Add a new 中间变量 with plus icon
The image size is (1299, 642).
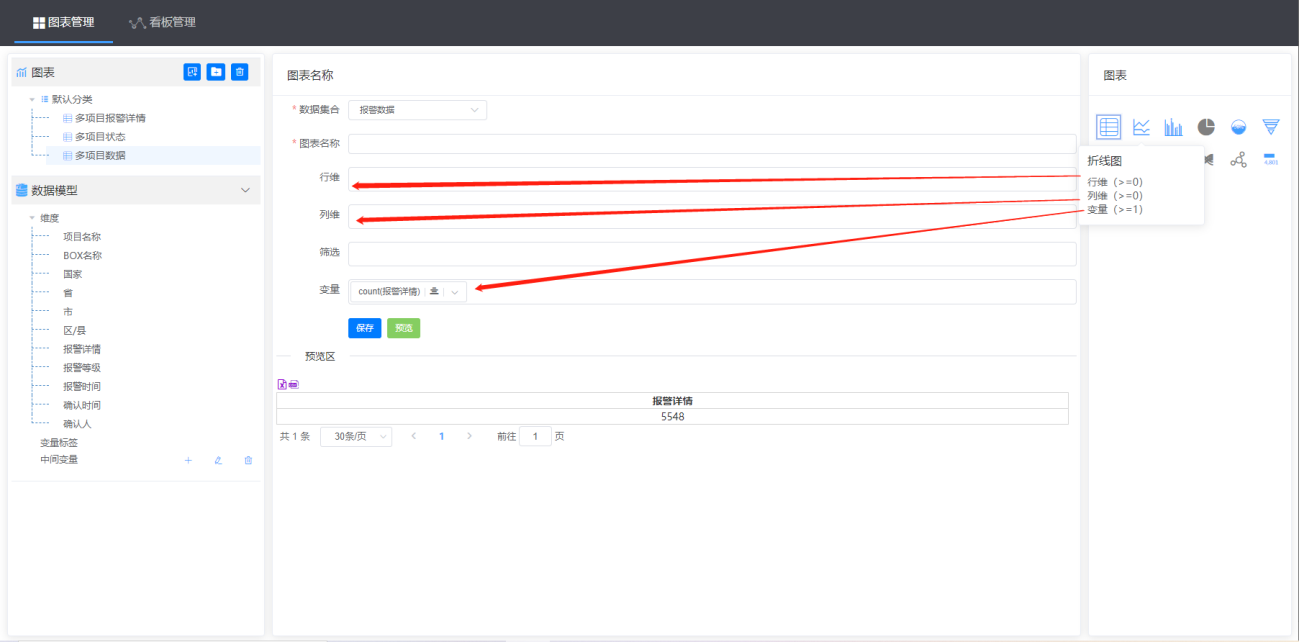coord(187,460)
